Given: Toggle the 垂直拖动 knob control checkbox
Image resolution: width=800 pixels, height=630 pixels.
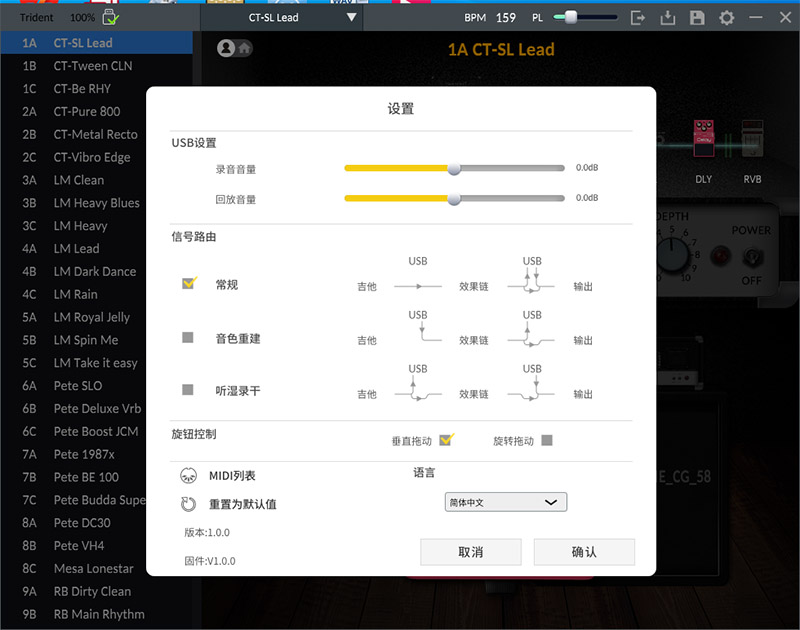Looking at the screenshot, I should (446, 440).
